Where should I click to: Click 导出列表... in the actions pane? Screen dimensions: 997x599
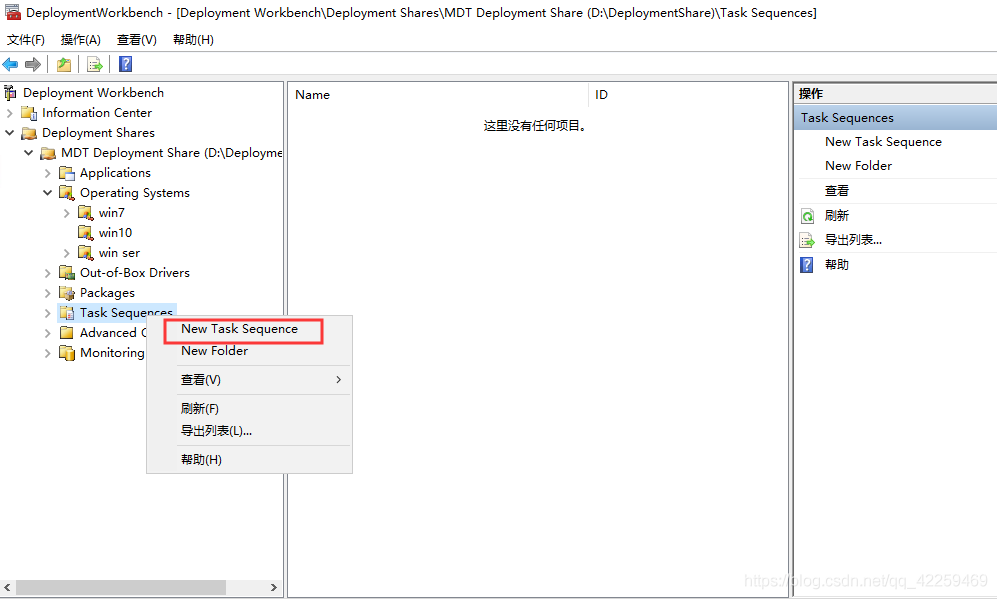(x=853, y=240)
